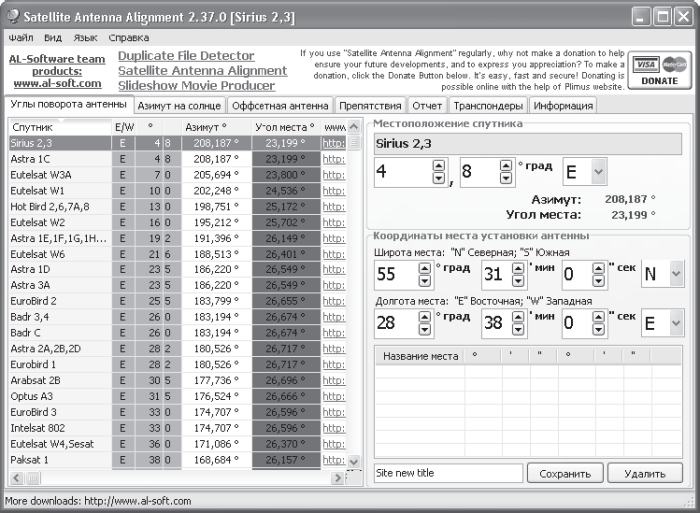Increase latitude seconds up arrow
Viewport: 700px width, 513px height.
click(x=598, y=268)
